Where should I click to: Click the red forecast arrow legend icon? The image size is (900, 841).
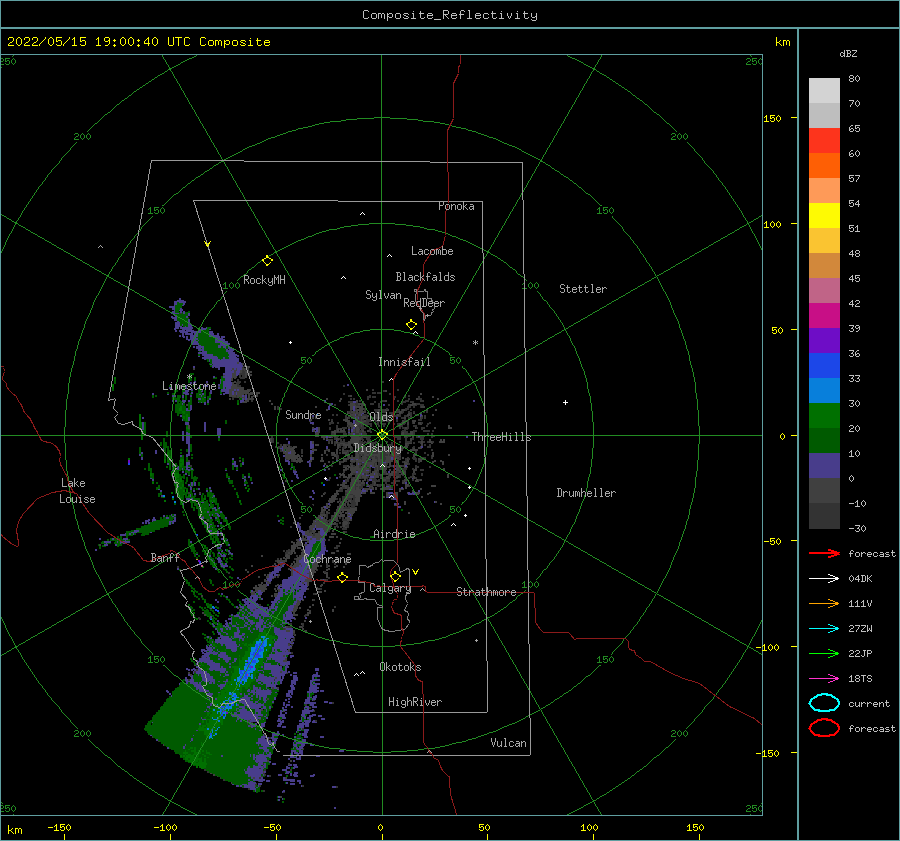tap(824, 553)
